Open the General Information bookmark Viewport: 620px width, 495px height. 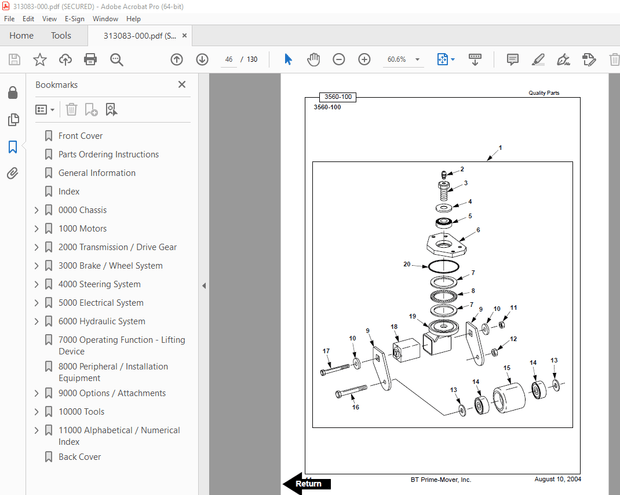(x=97, y=173)
